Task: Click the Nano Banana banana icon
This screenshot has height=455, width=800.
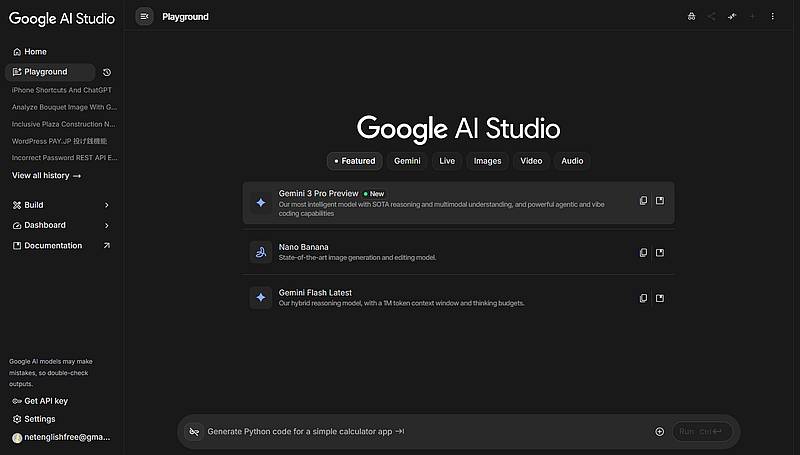Action: 261,252
